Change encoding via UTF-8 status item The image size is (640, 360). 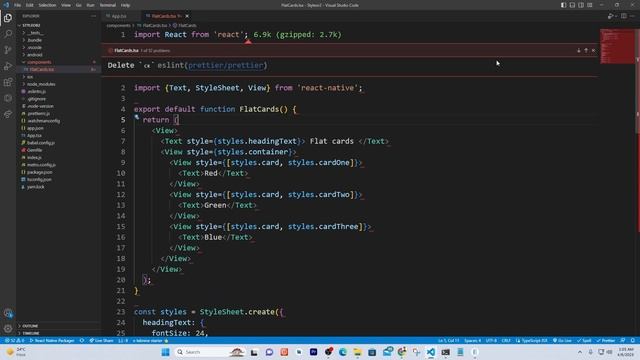[x=491, y=340]
